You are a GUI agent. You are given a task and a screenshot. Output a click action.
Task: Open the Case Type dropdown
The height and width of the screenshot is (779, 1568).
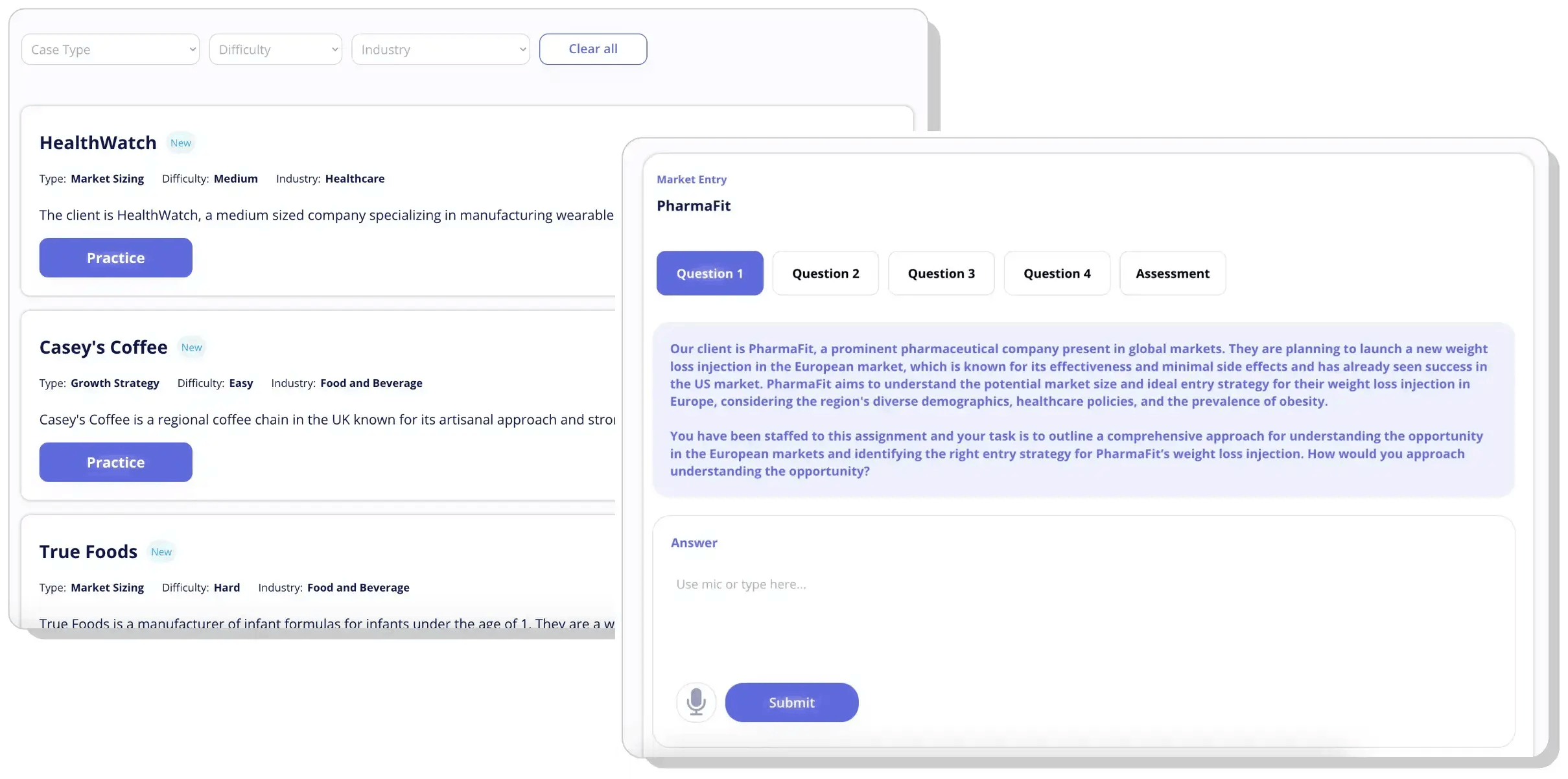[110, 49]
